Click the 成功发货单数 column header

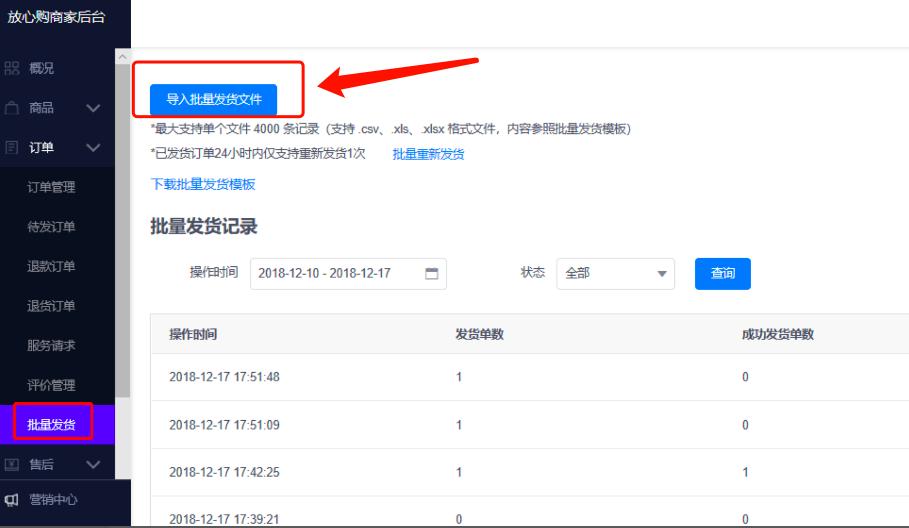[x=778, y=334]
